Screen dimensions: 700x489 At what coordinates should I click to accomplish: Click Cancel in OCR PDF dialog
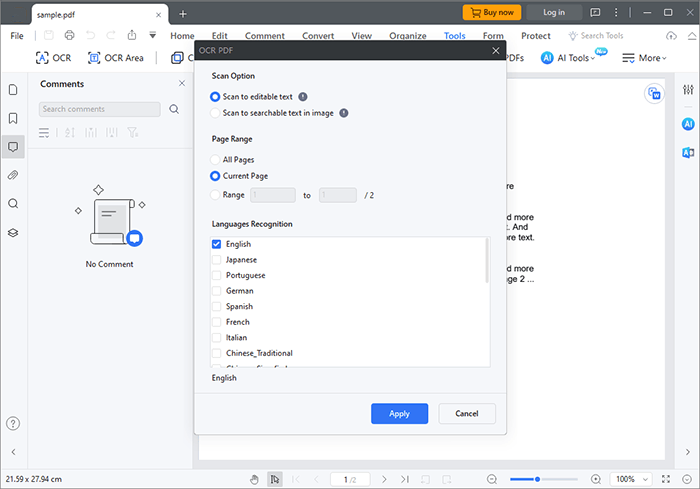pos(467,414)
